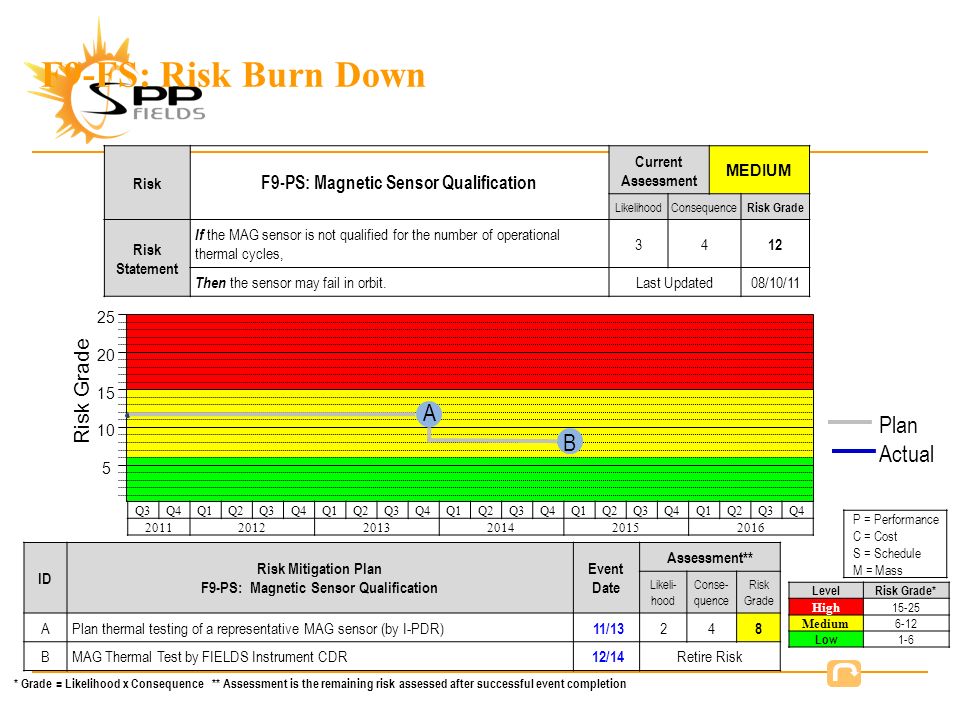The width and height of the screenshot is (960, 720).
Task: Click the 2014 year label
Action: tap(501, 527)
